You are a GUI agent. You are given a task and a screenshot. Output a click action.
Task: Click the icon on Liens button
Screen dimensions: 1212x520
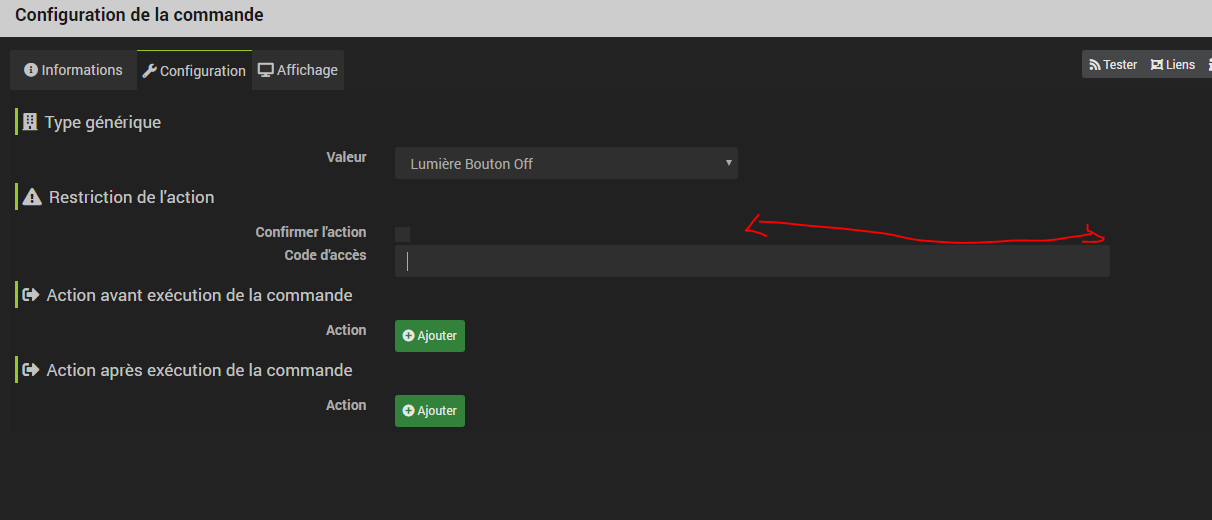[1157, 64]
